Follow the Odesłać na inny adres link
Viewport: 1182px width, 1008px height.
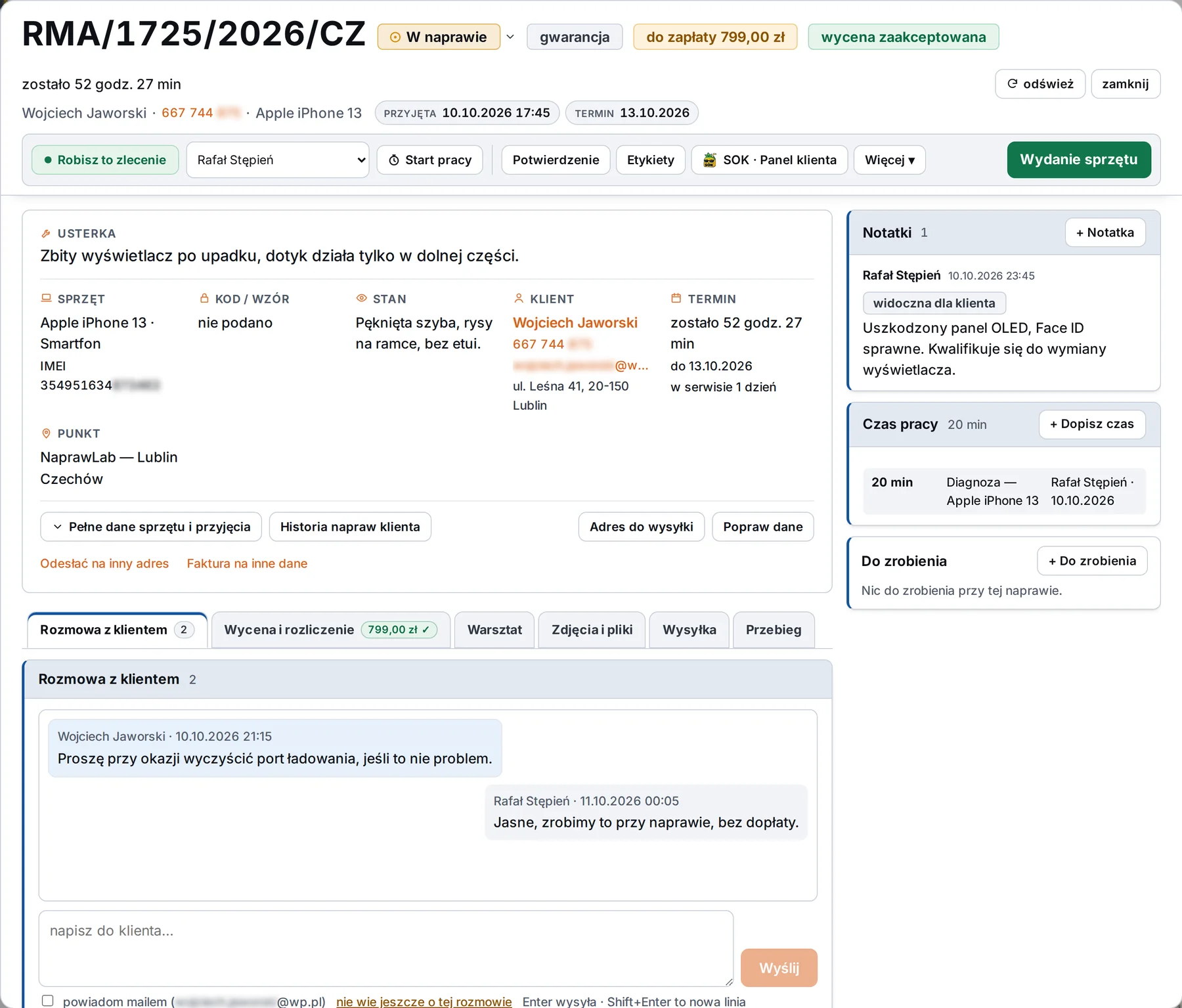pyautogui.click(x=104, y=563)
